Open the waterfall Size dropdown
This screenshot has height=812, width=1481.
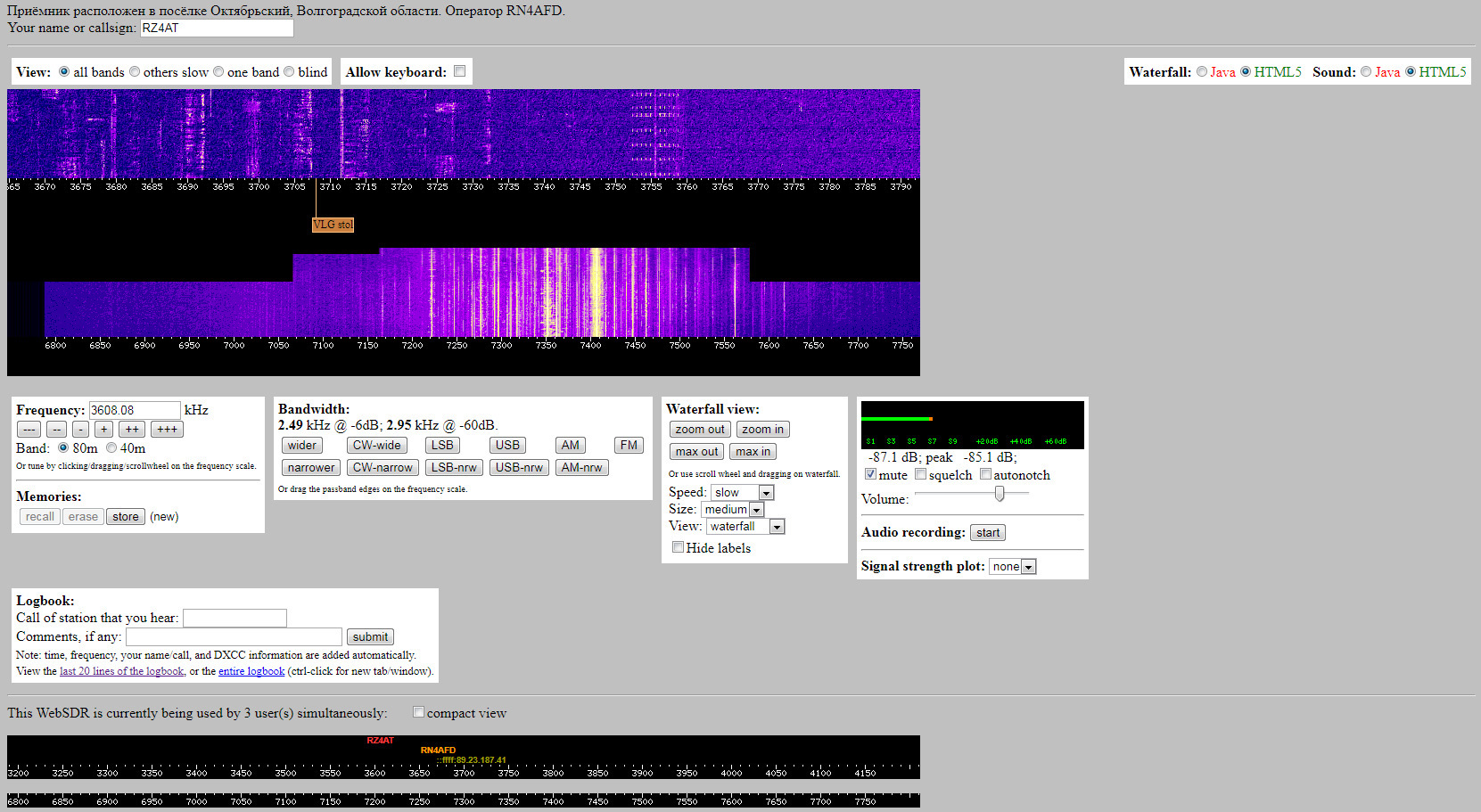tap(733, 510)
